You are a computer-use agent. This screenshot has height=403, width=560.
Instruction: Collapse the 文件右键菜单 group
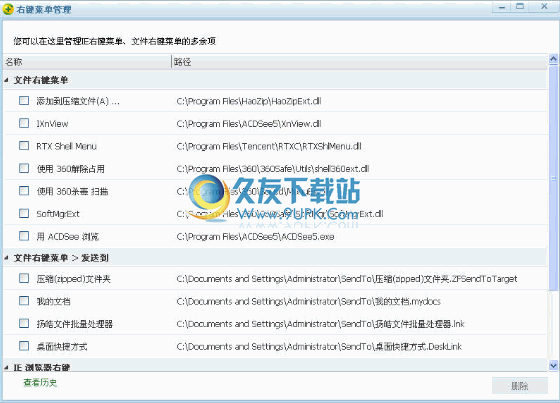pyautogui.click(x=6, y=80)
